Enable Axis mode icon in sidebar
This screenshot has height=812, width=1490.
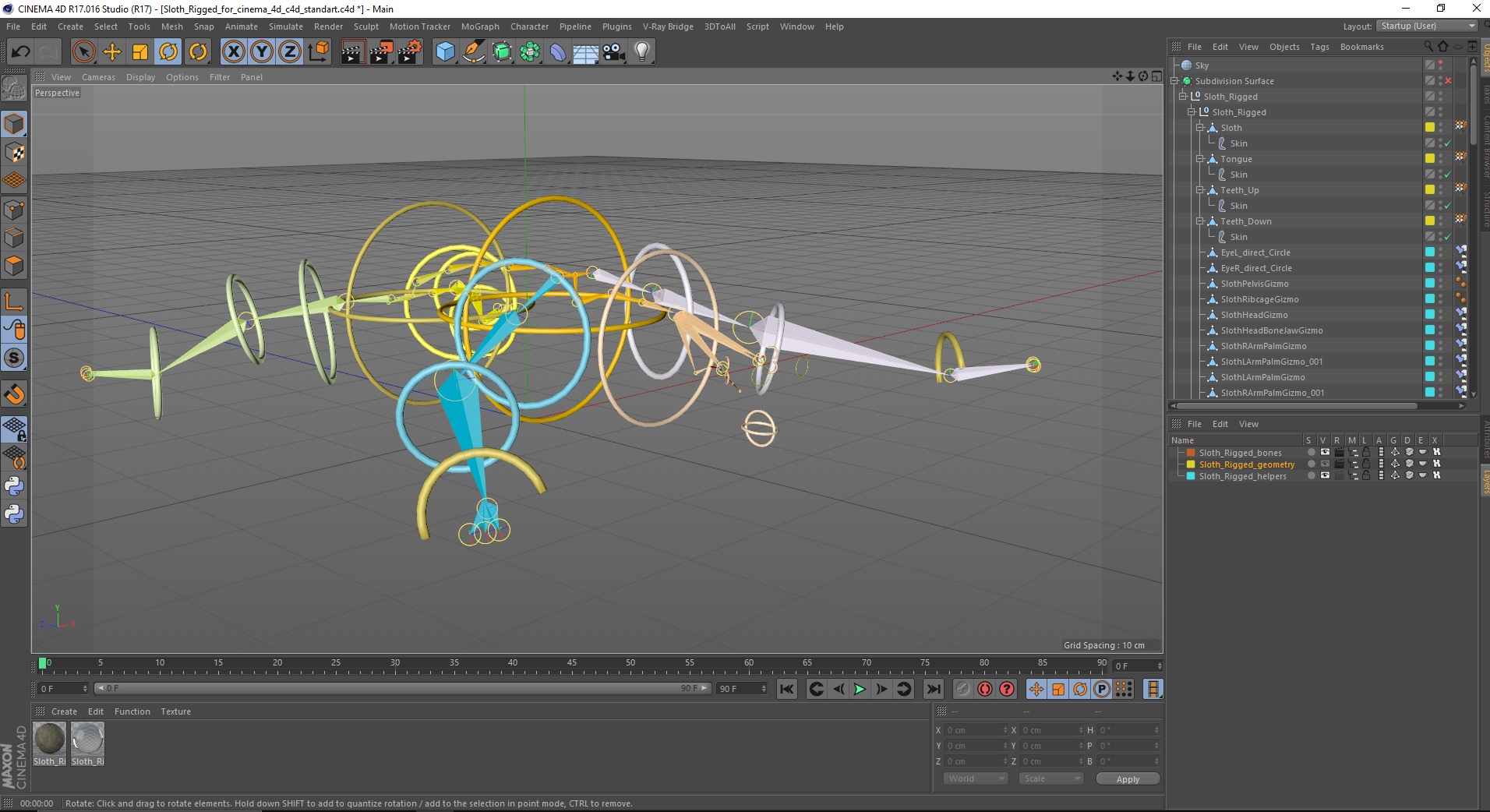(14, 302)
